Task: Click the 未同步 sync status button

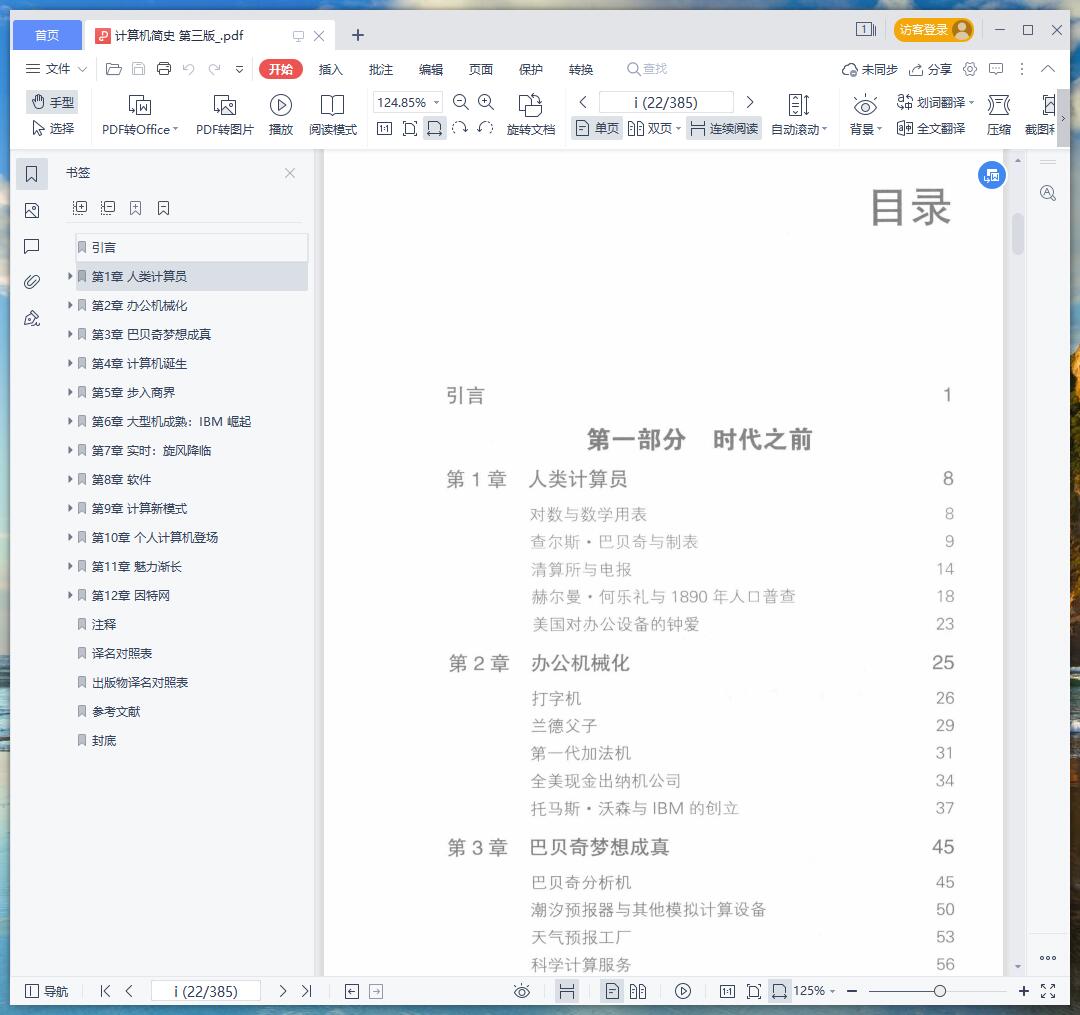Action: click(x=869, y=69)
